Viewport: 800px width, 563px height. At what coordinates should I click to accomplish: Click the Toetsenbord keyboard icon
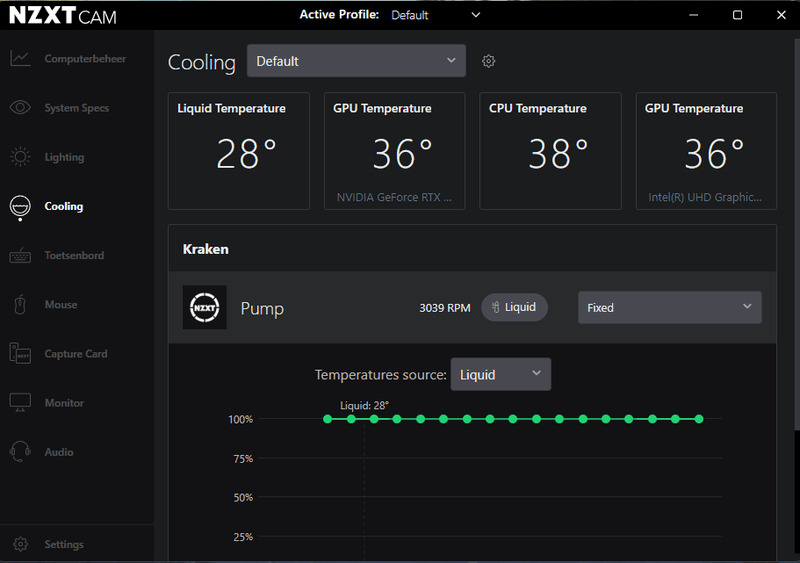[x=20, y=255]
